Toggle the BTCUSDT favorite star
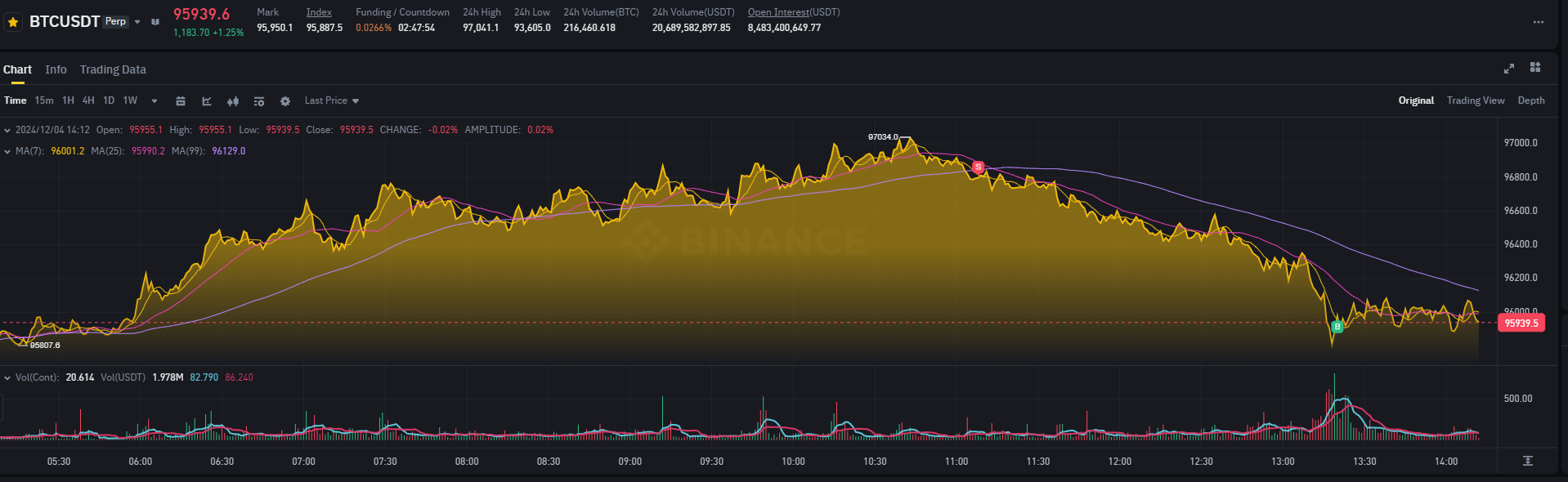 [x=13, y=22]
